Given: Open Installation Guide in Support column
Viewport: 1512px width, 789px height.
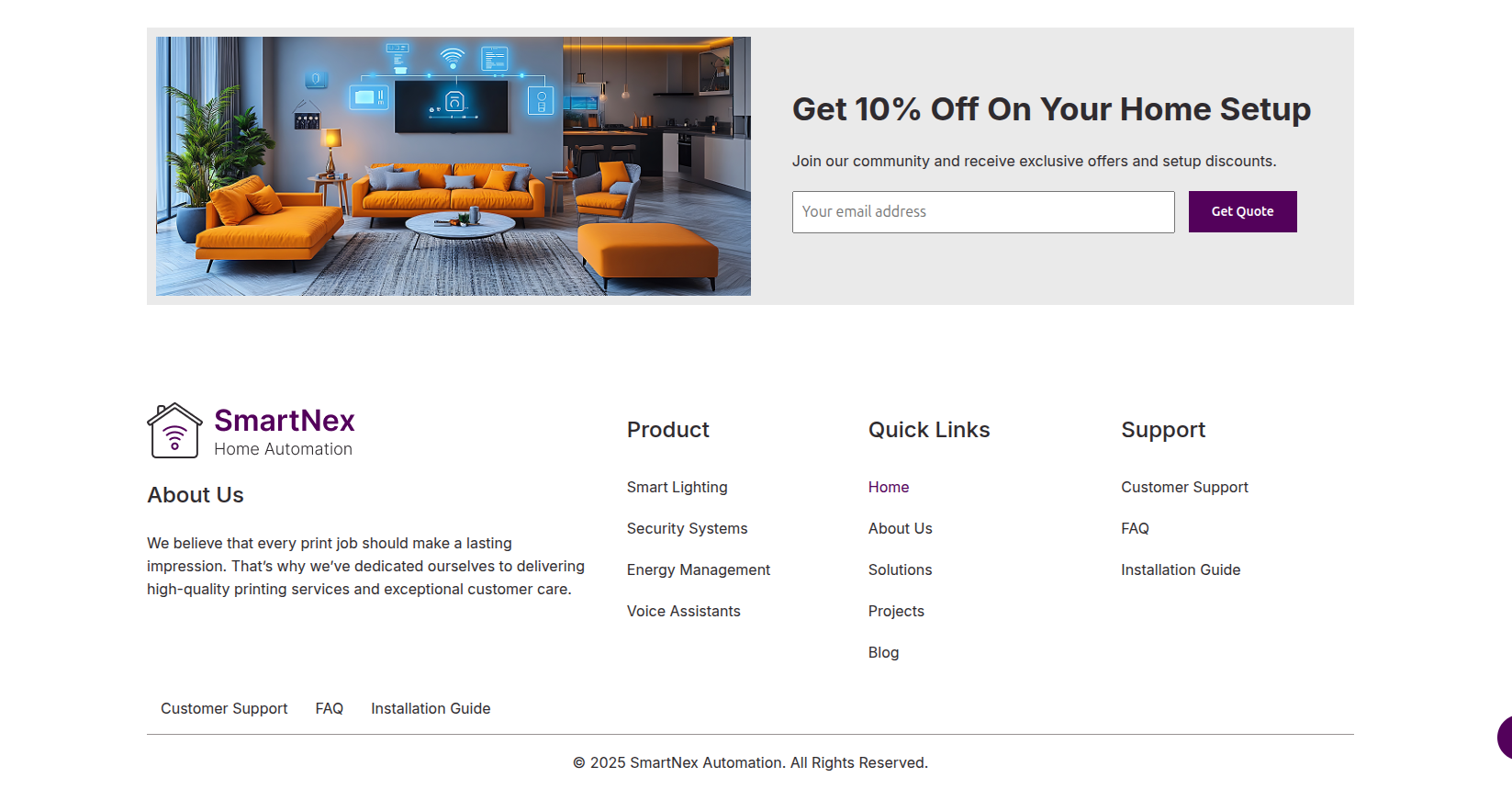Looking at the screenshot, I should (x=1180, y=570).
